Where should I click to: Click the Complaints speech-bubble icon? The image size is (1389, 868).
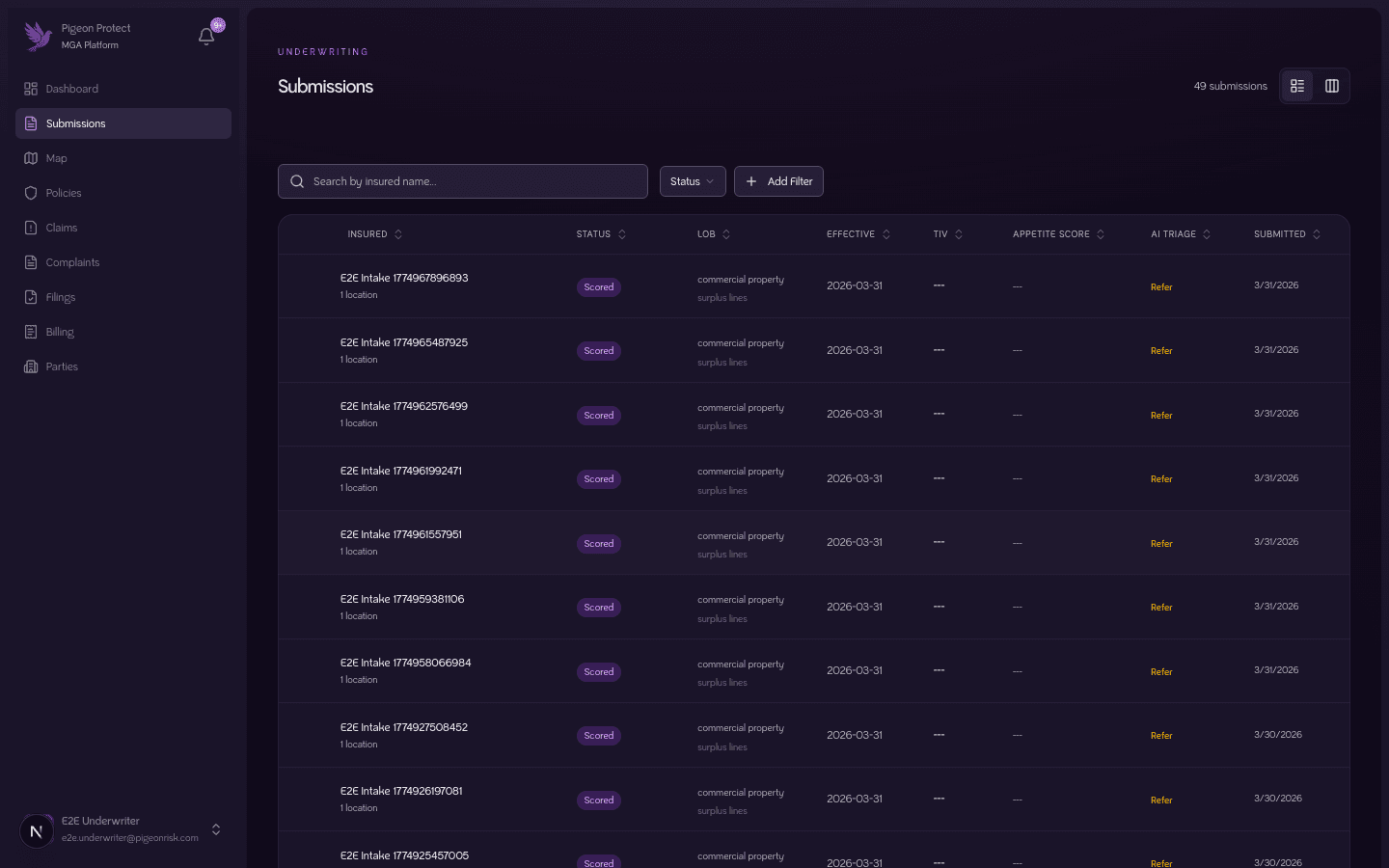[31, 262]
